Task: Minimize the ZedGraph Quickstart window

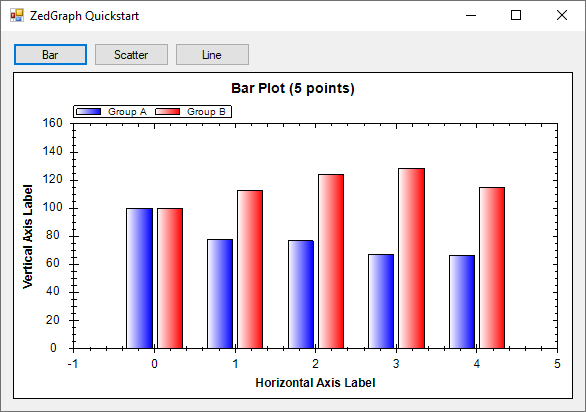Action: [x=471, y=15]
